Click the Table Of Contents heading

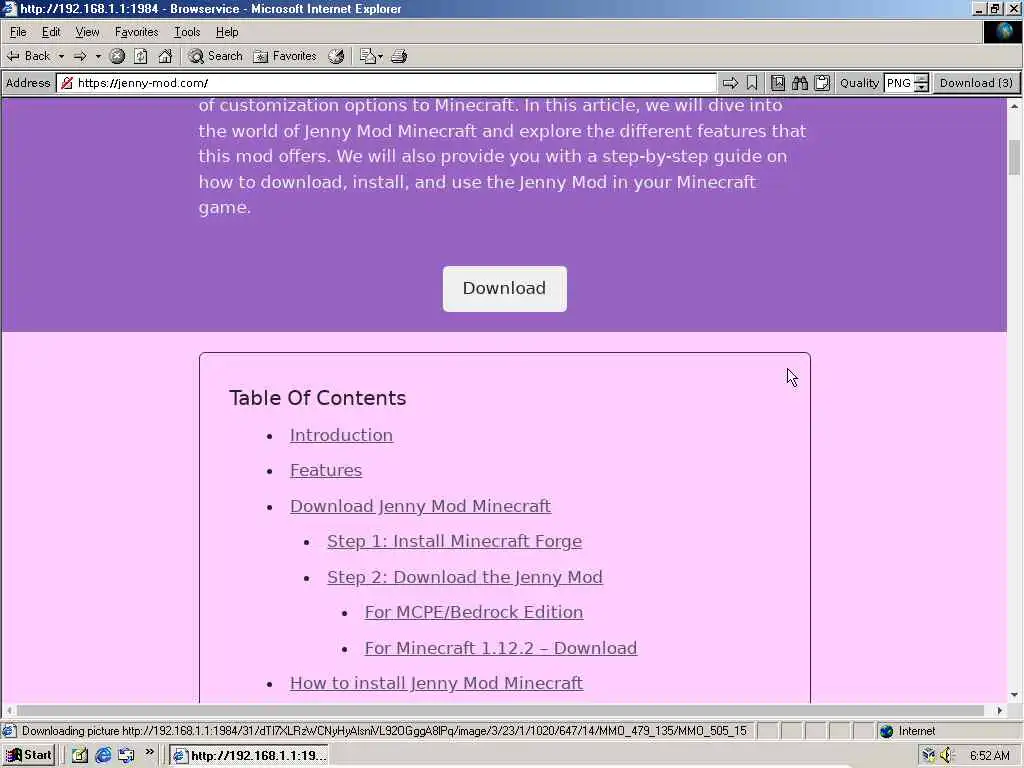point(317,398)
